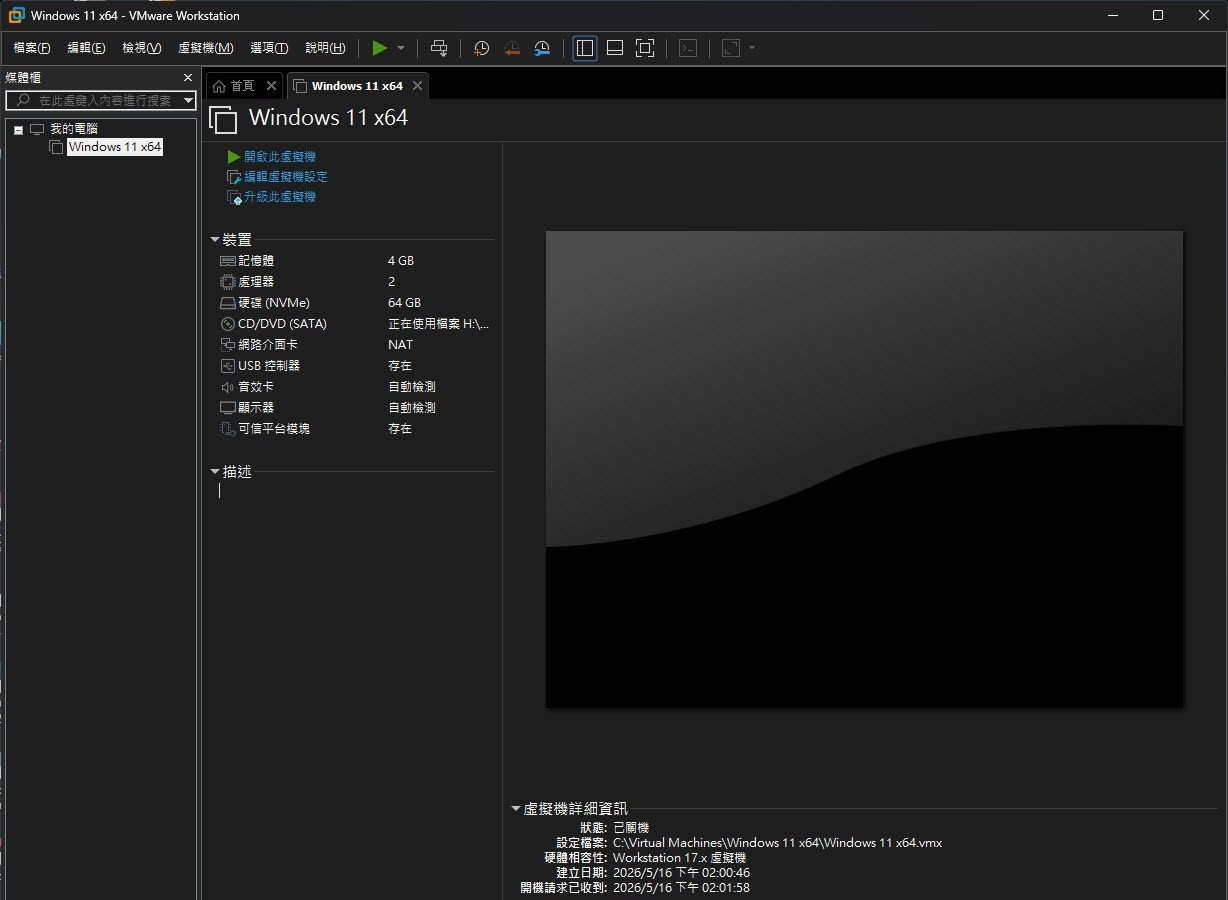Open power options dropdown next to play button

pyautogui.click(x=401, y=48)
